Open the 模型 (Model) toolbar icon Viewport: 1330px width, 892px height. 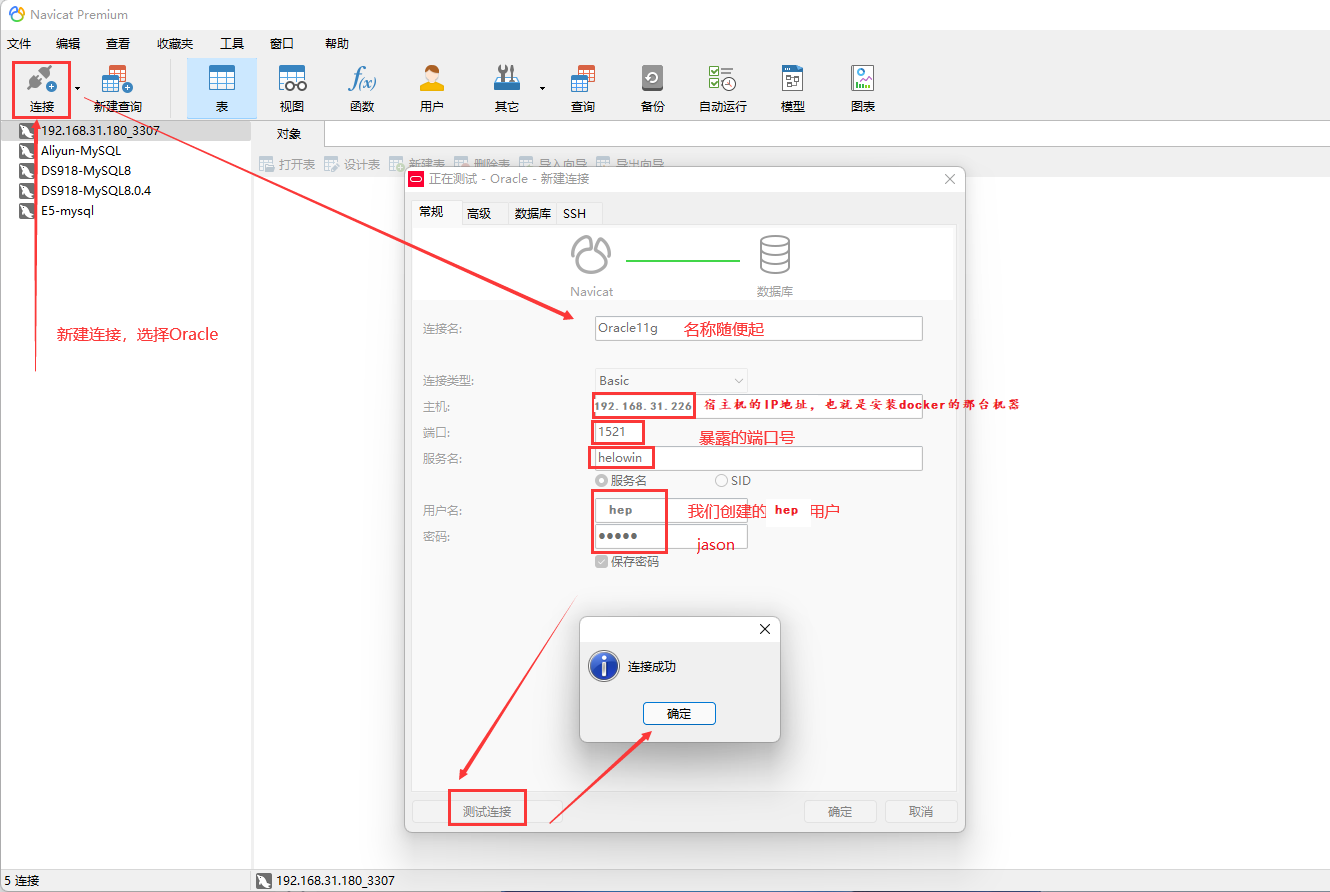tap(792, 88)
